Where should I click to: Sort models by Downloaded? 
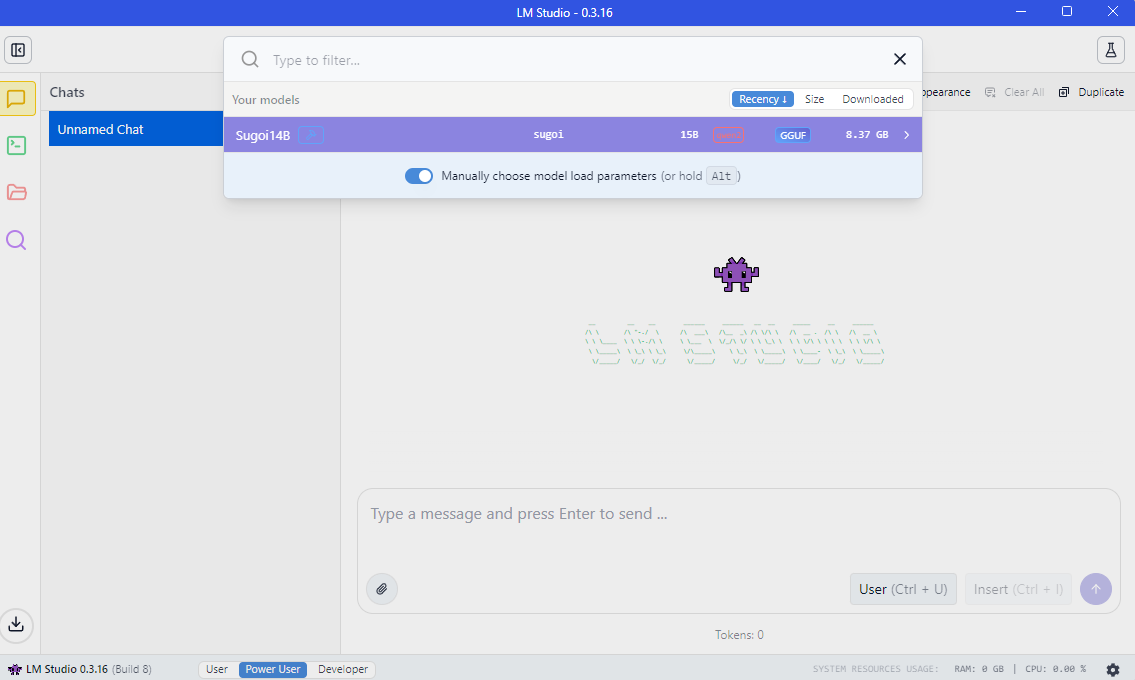(872, 99)
